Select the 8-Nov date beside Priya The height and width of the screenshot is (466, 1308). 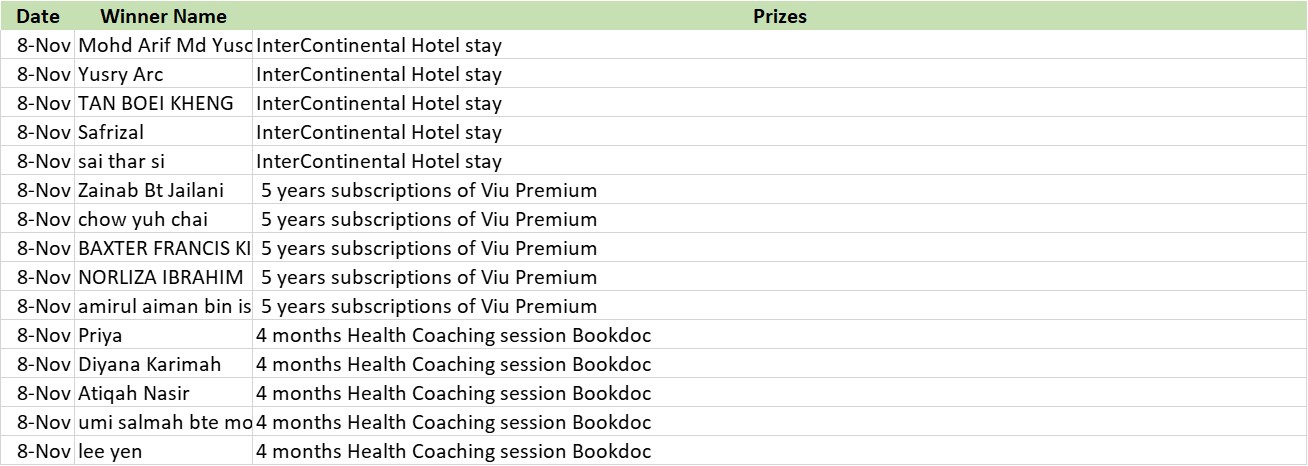(x=44, y=335)
